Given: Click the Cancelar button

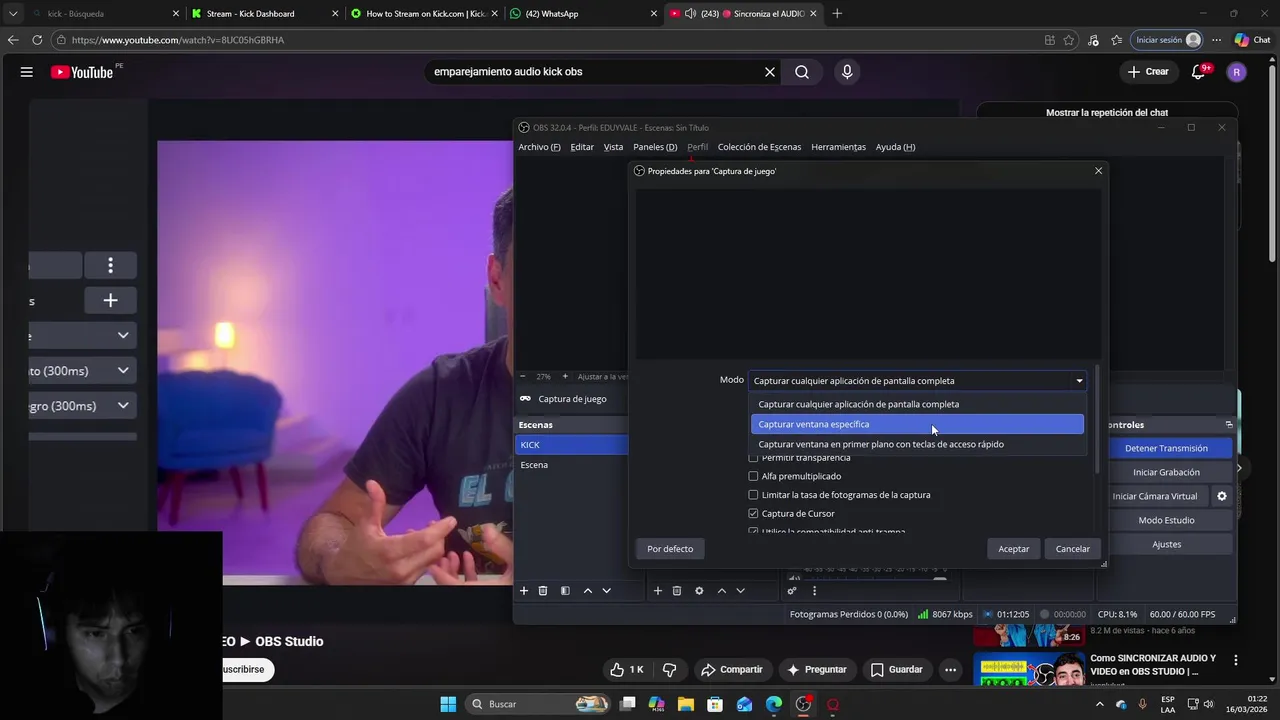Looking at the screenshot, I should (x=1073, y=549).
